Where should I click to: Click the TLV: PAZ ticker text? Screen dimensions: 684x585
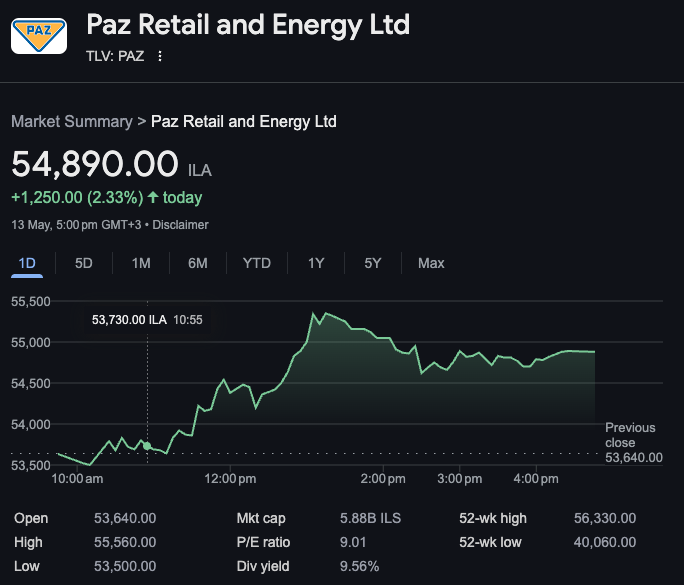point(115,56)
